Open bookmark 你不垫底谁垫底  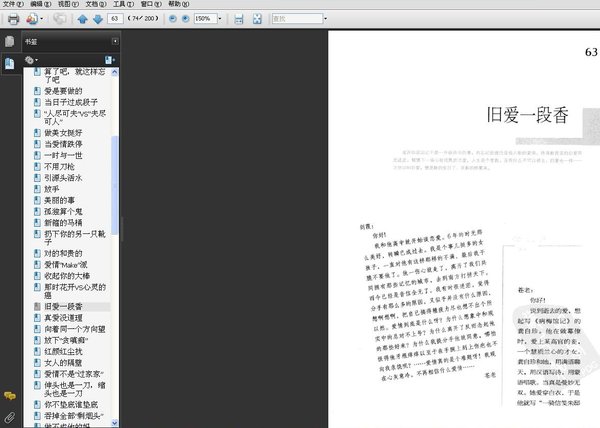coord(71,404)
